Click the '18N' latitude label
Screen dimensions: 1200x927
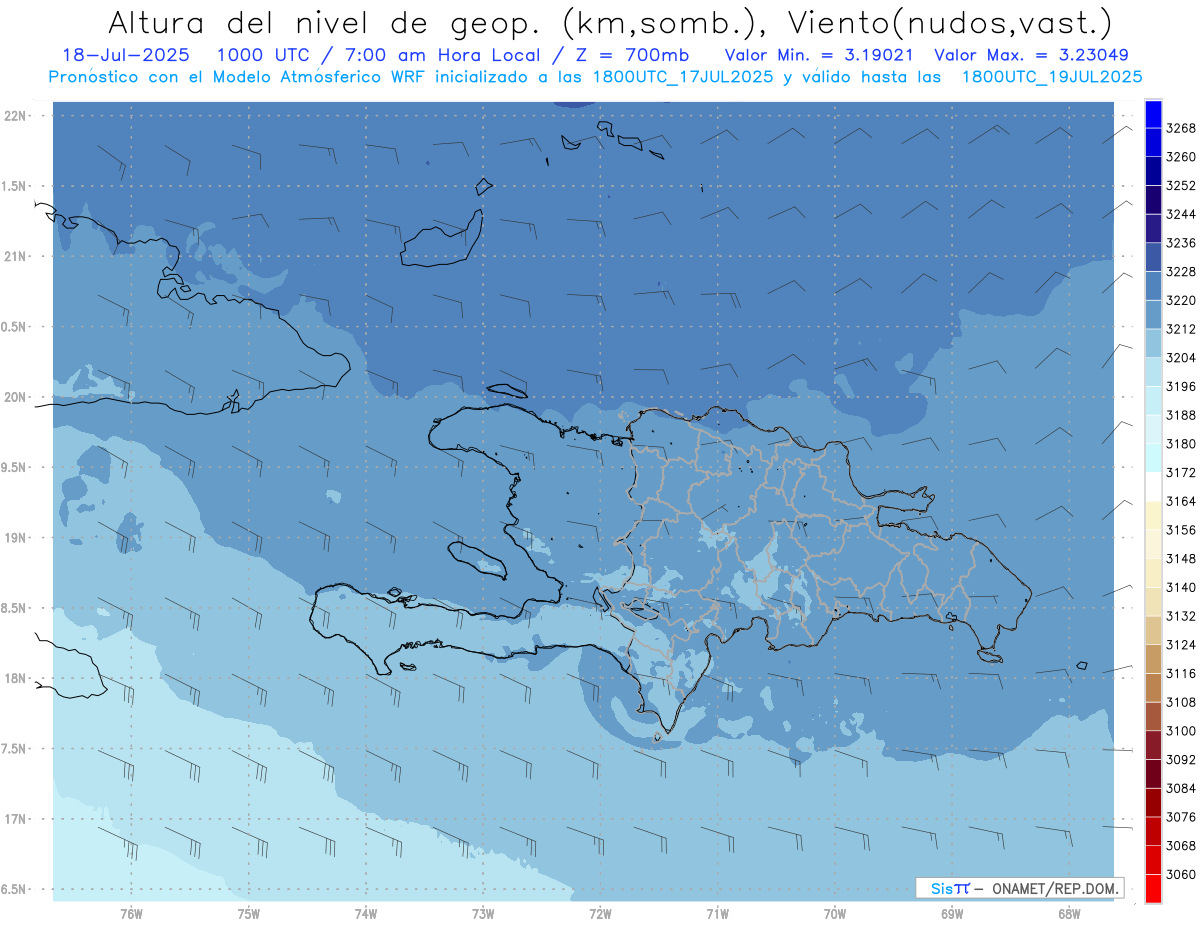click(x=17, y=678)
